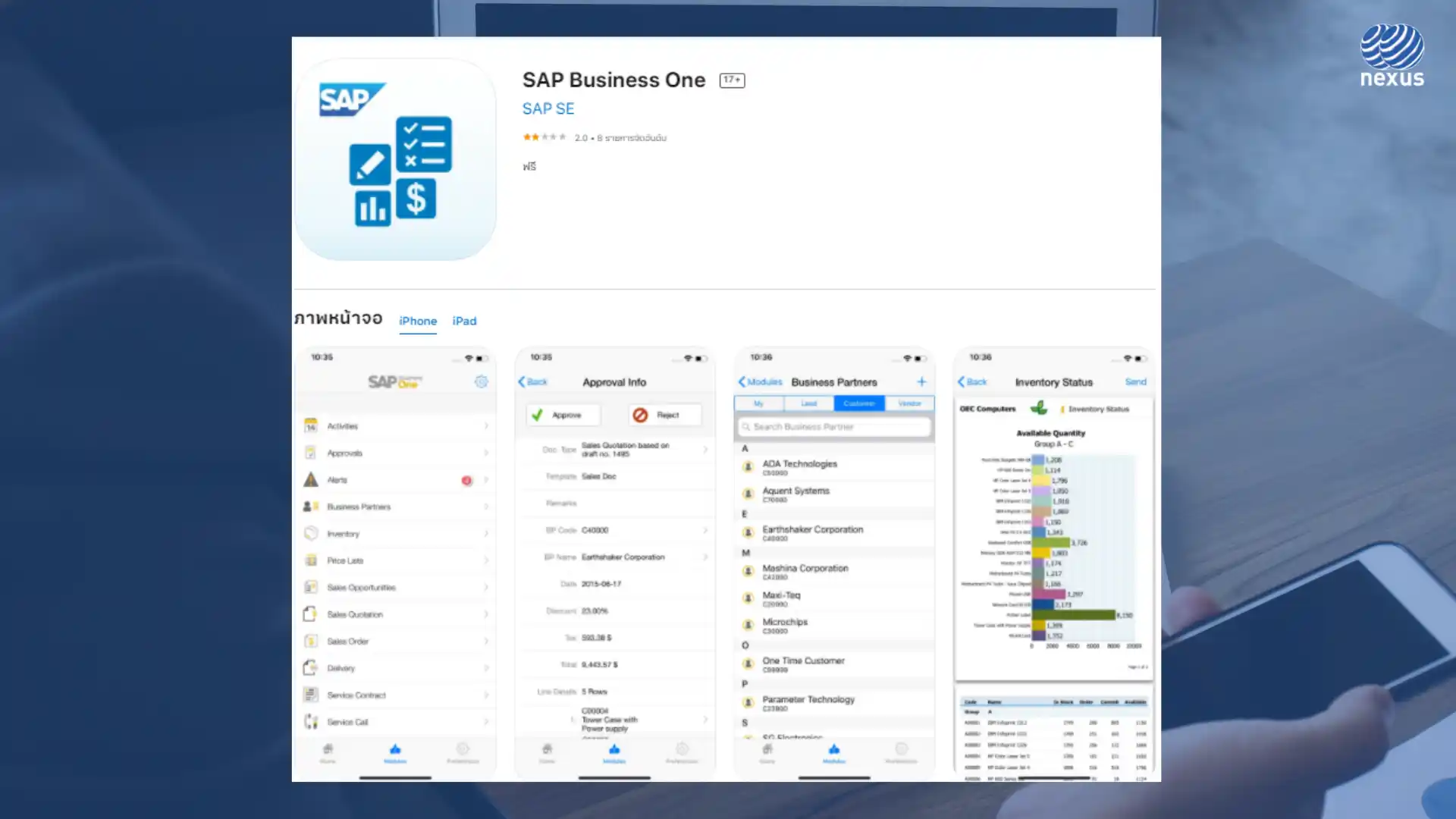Select the Customer tab in Business Partners
Image resolution: width=1456 pixels, height=819 pixels.
coord(859,402)
